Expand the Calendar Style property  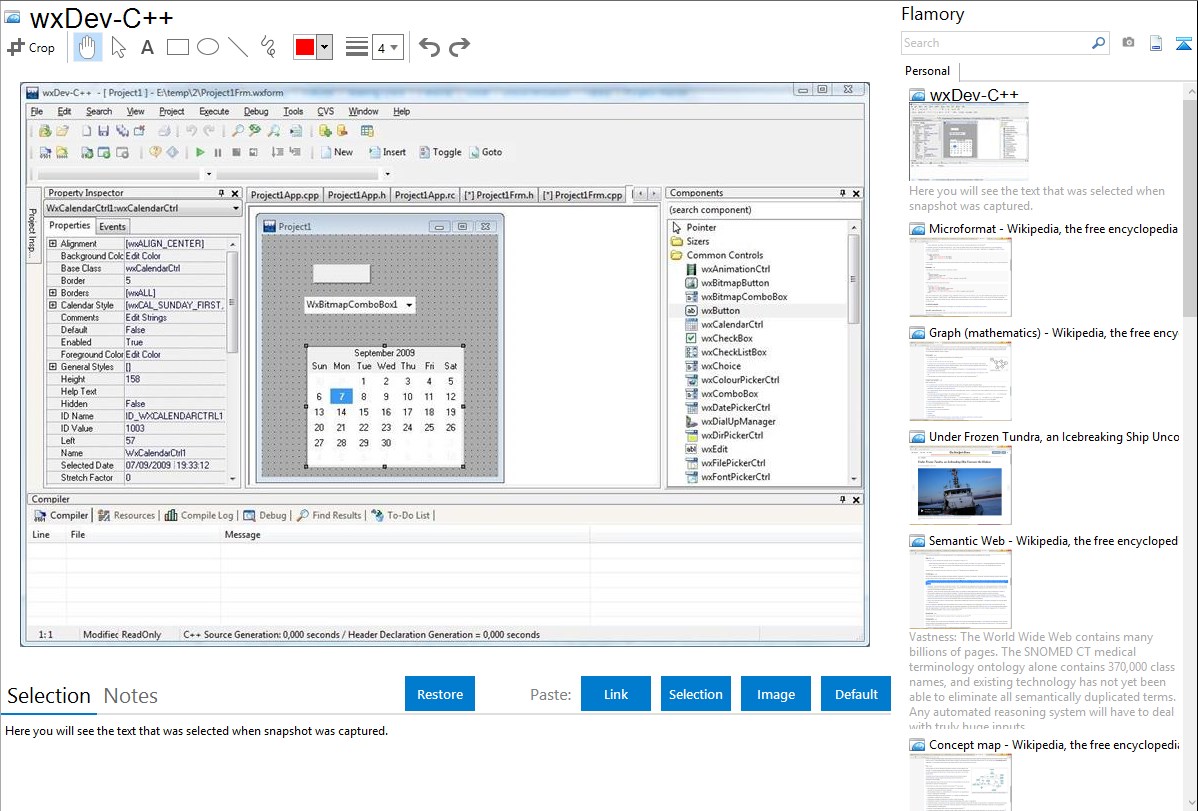tap(53, 305)
